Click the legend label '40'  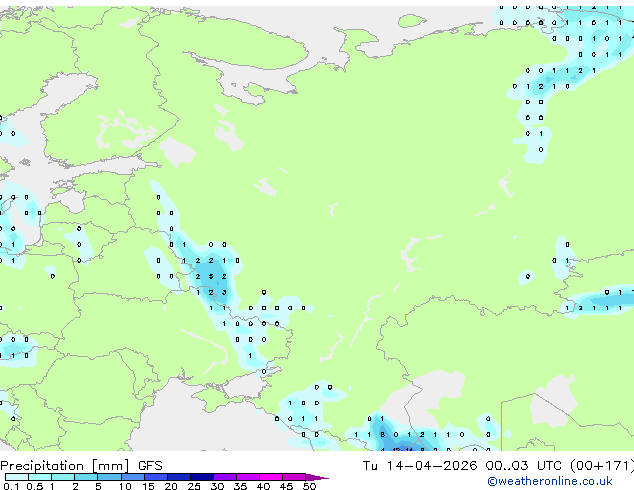click(x=263, y=486)
